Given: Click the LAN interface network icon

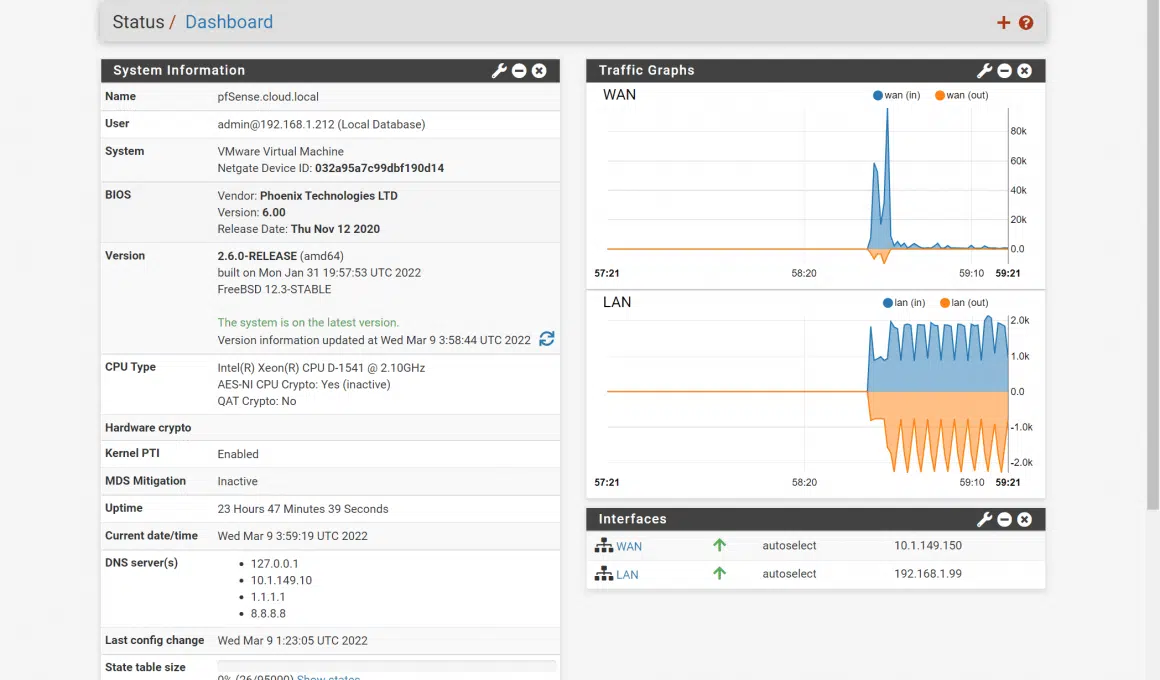Looking at the screenshot, I should tap(603, 574).
